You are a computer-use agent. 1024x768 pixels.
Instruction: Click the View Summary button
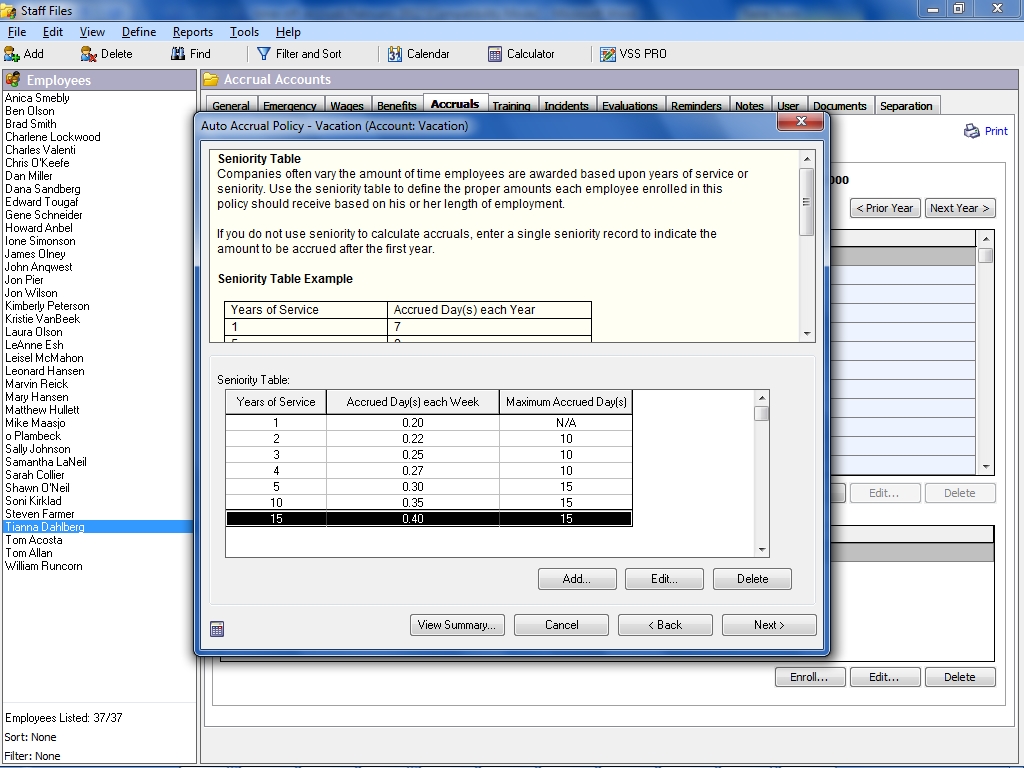click(x=457, y=624)
